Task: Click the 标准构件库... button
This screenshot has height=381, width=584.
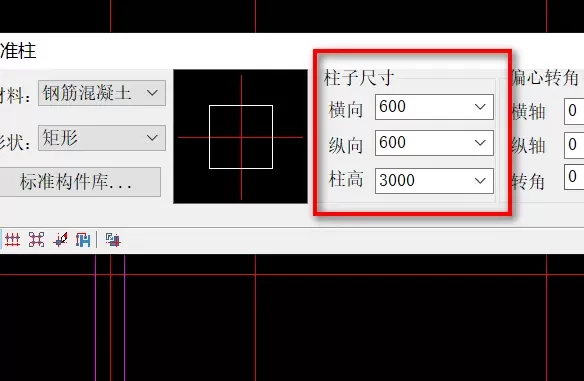Action: [80, 182]
